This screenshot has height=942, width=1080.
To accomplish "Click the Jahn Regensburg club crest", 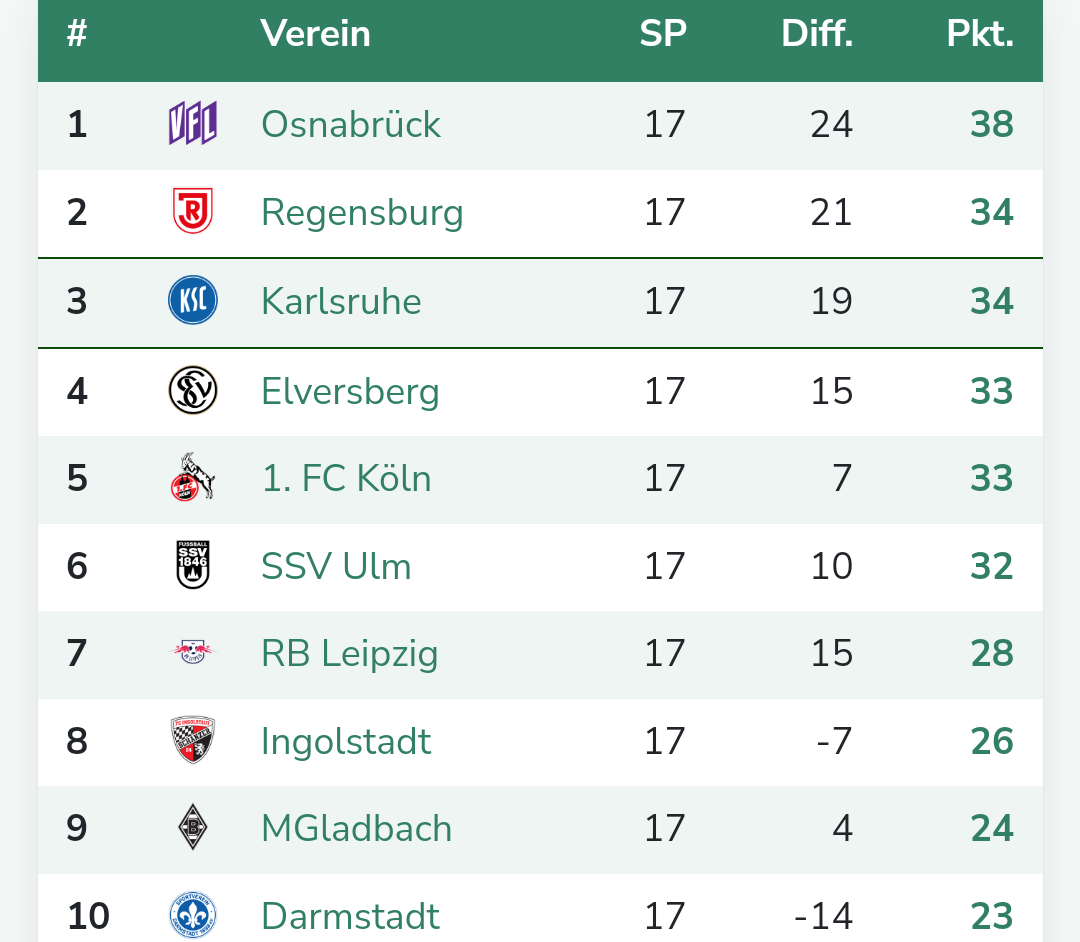I will [193, 212].
